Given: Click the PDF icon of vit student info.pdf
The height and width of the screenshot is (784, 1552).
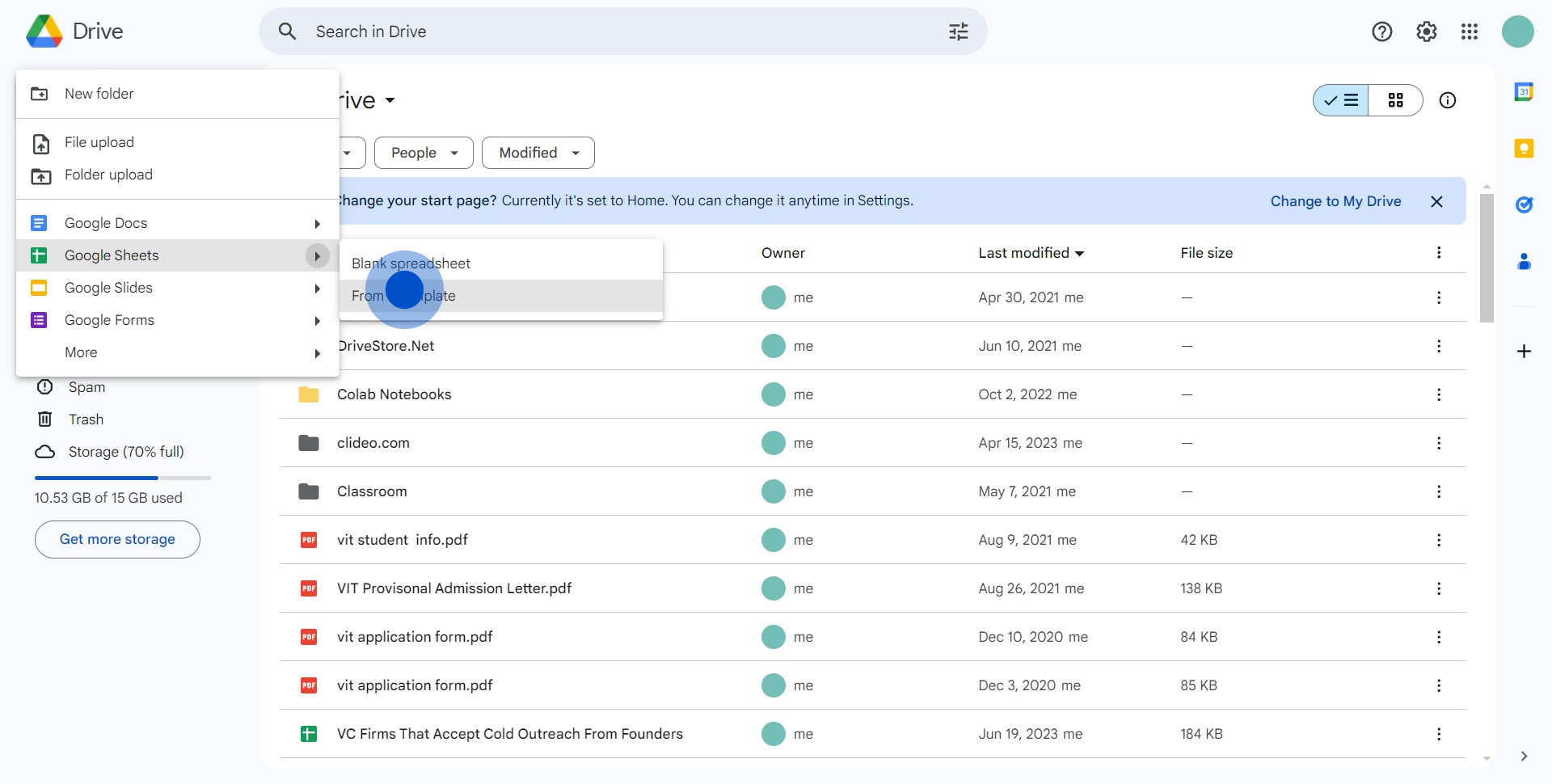Looking at the screenshot, I should [x=309, y=540].
